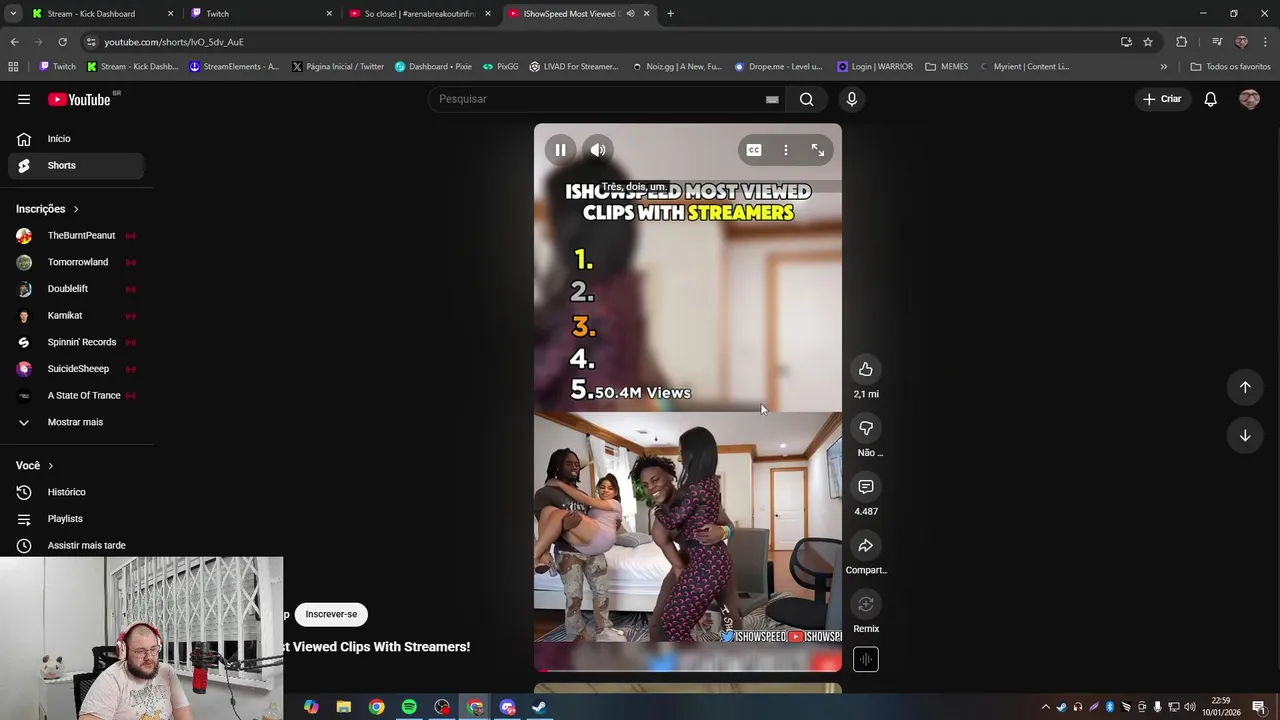Open Spinnin' Records channel
Screen dimensions: 1280x720
(x=76, y=342)
